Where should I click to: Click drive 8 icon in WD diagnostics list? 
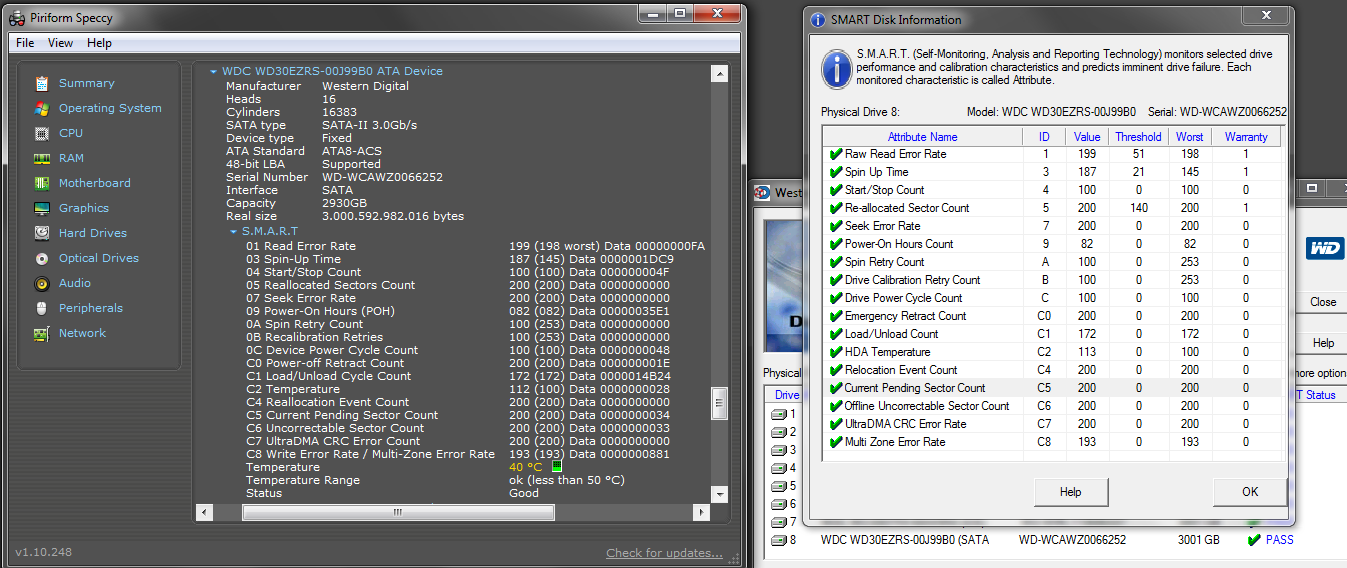(779, 540)
